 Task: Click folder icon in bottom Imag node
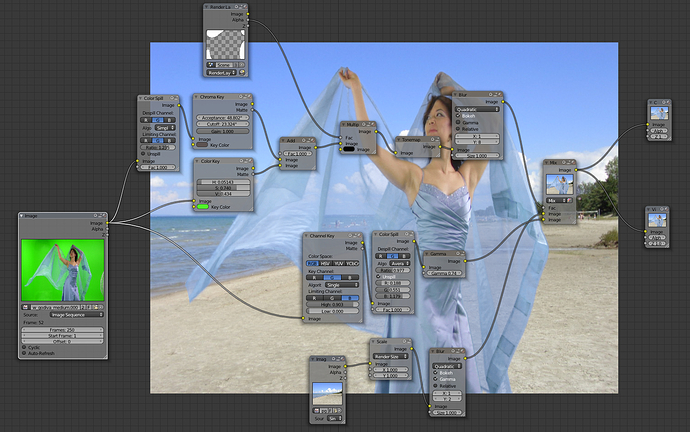[335, 410]
